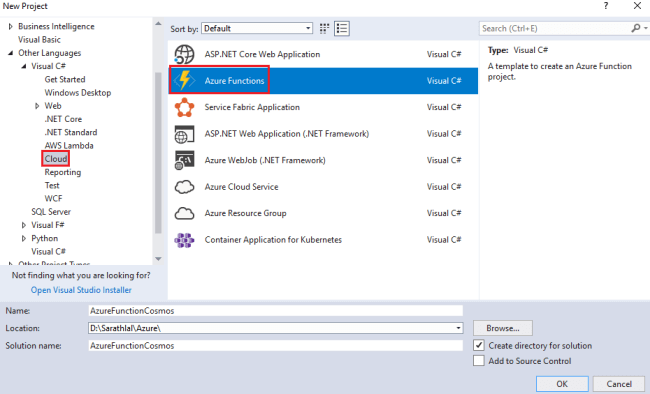Click the Azure WebJob template icon
The height and width of the screenshot is (394, 650).
point(184,161)
